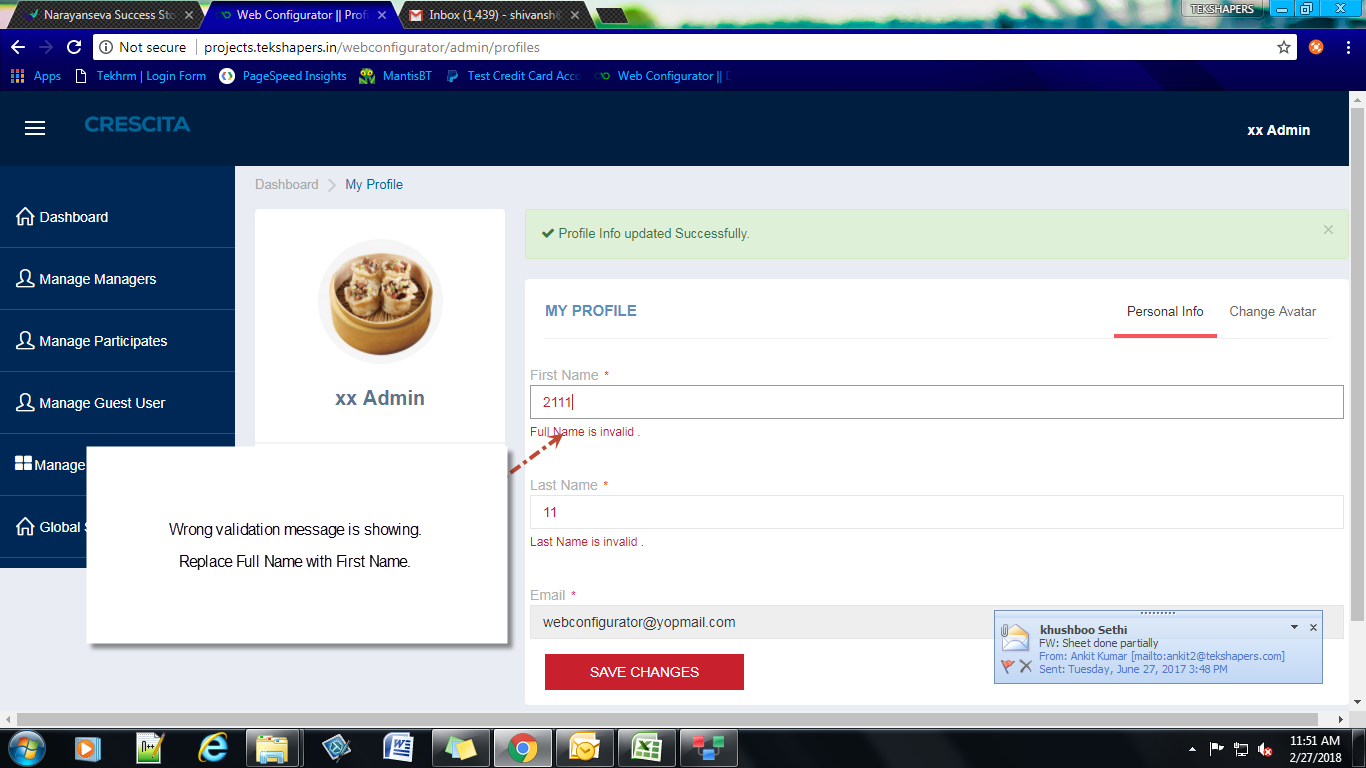Click the address bar URL

tap(372, 47)
